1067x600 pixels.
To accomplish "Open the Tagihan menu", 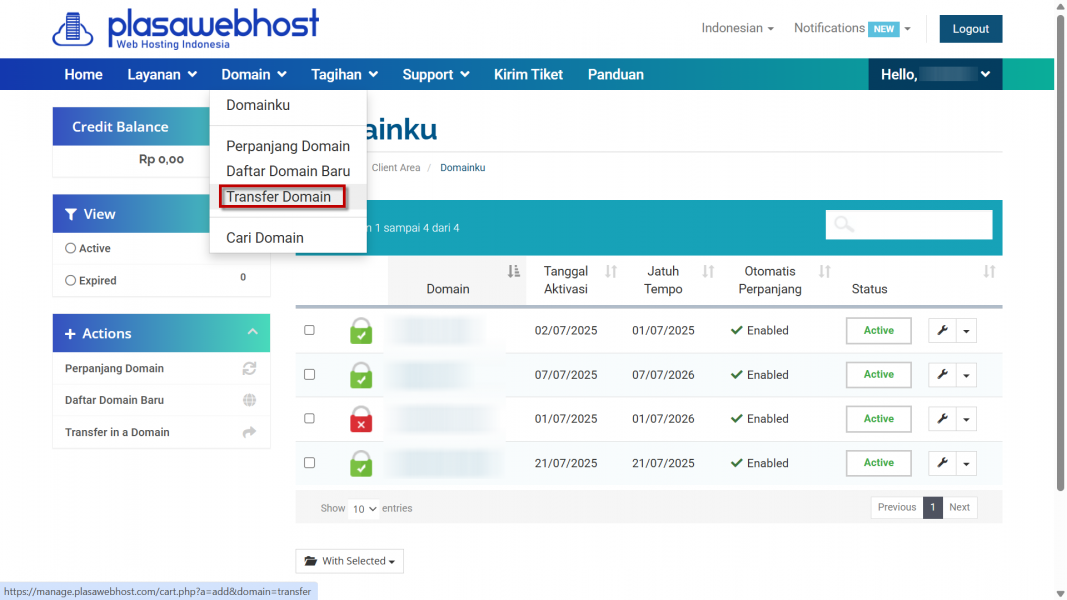I will pyautogui.click(x=344, y=74).
